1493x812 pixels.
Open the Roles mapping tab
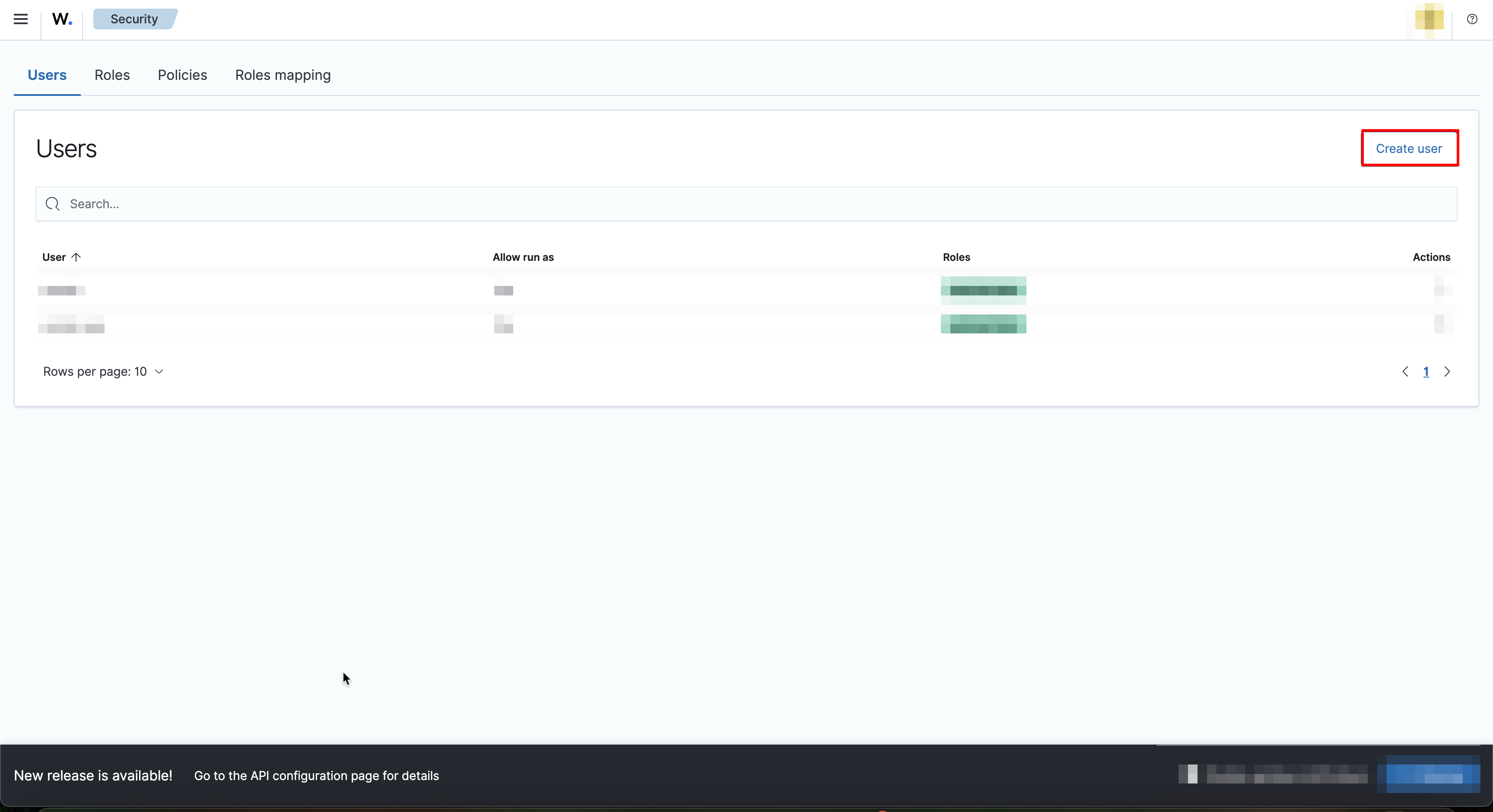click(x=282, y=75)
